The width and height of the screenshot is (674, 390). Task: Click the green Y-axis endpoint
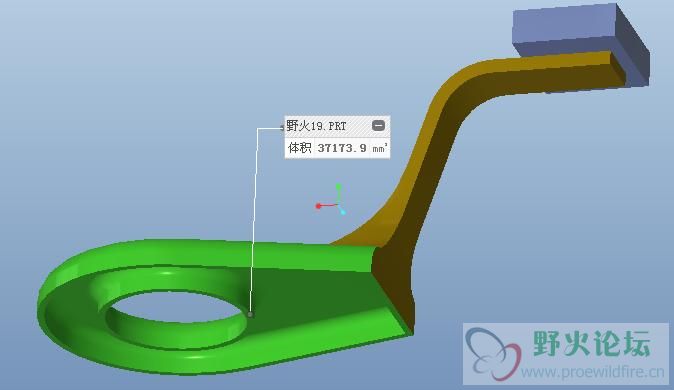click(x=339, y=187)
